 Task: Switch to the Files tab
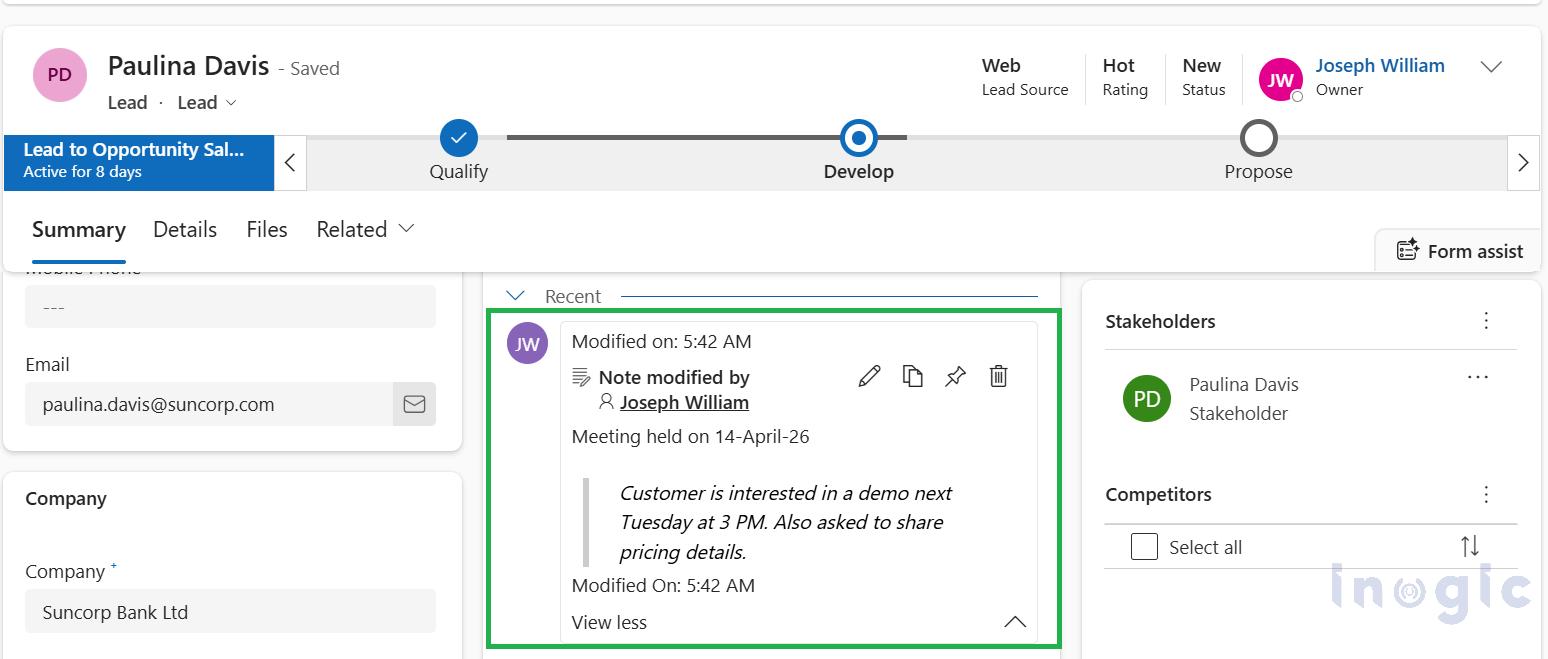[266, 229]
